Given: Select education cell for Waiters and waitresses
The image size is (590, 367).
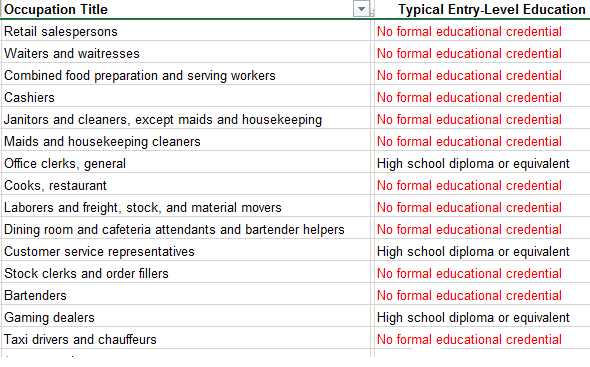Looking at the screenshot, I should [x=482, y=53].
